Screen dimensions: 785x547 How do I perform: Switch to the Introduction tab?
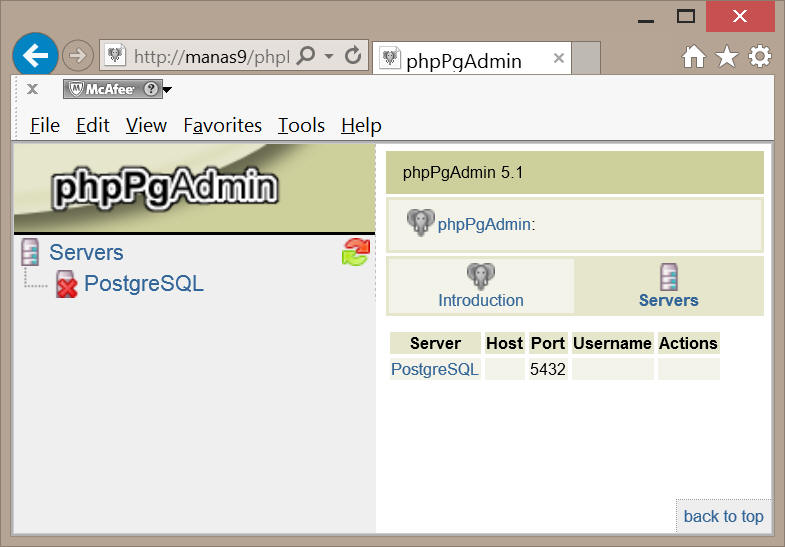coord(481,300)
